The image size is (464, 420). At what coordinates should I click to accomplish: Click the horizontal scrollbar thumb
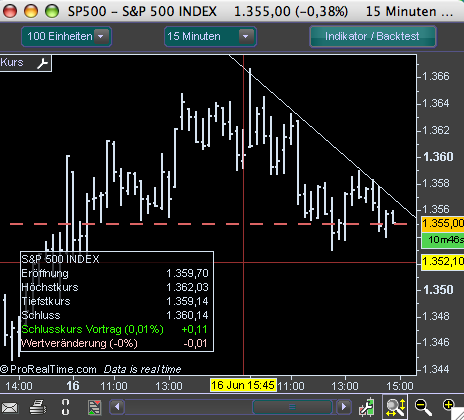tap(293, 407)
